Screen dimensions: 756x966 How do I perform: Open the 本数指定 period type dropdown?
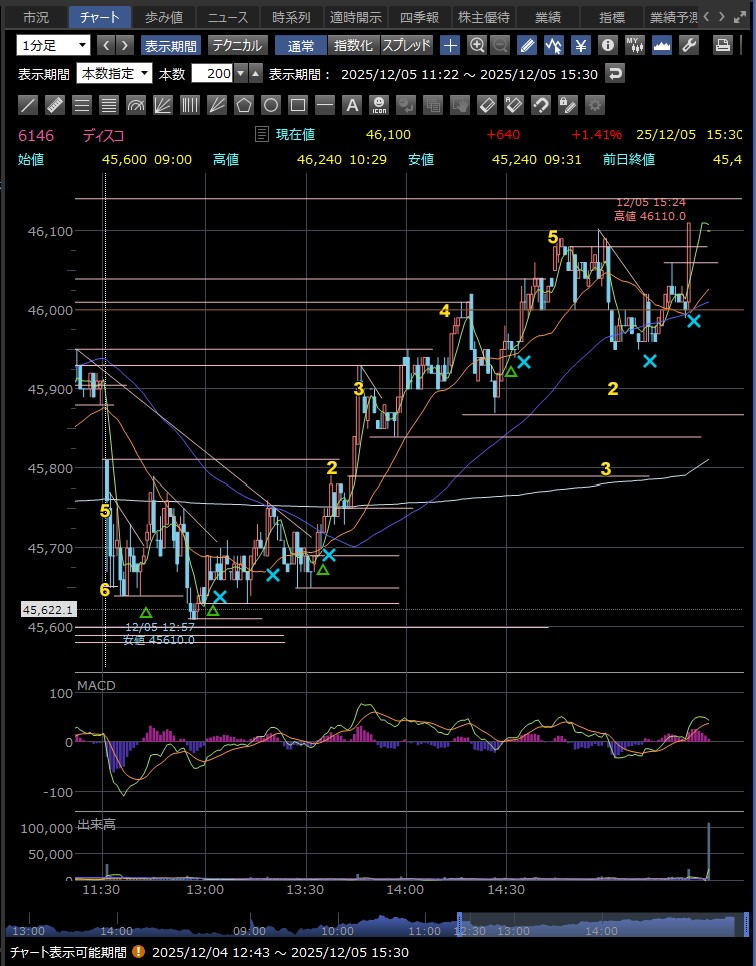click(x=115, y=73)
